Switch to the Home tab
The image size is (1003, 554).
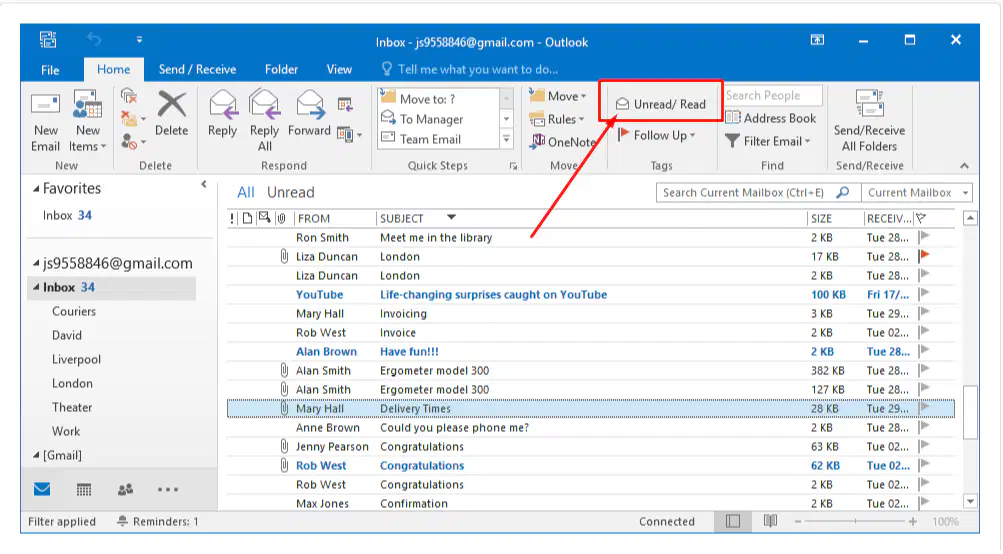pyautogui.click(x=114, y=69)
